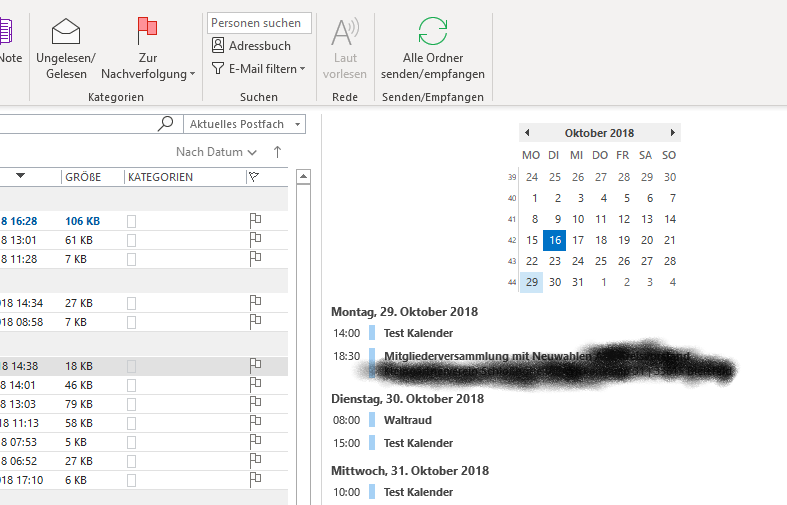Click category box of 14:34 message
The width and height of the screenshot is (787, 505).
(x=132, y=303)
